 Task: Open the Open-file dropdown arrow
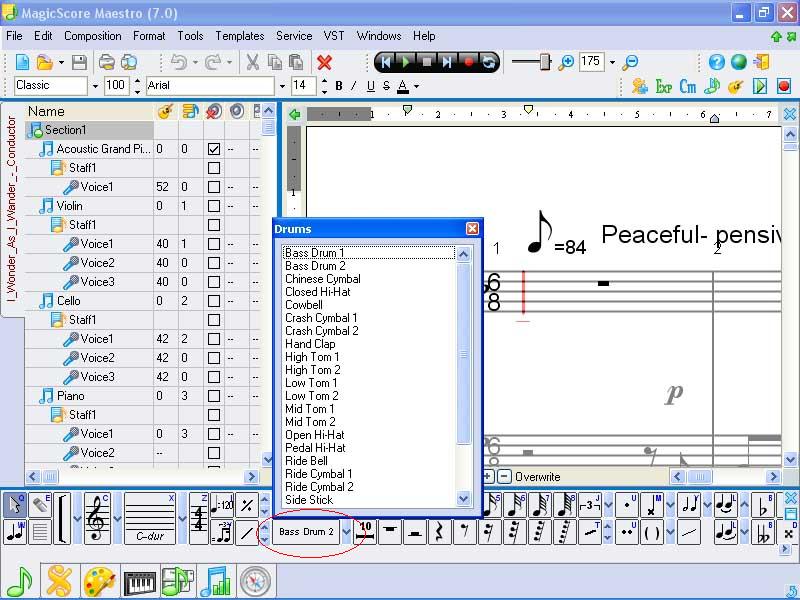[x=61, y=62]
